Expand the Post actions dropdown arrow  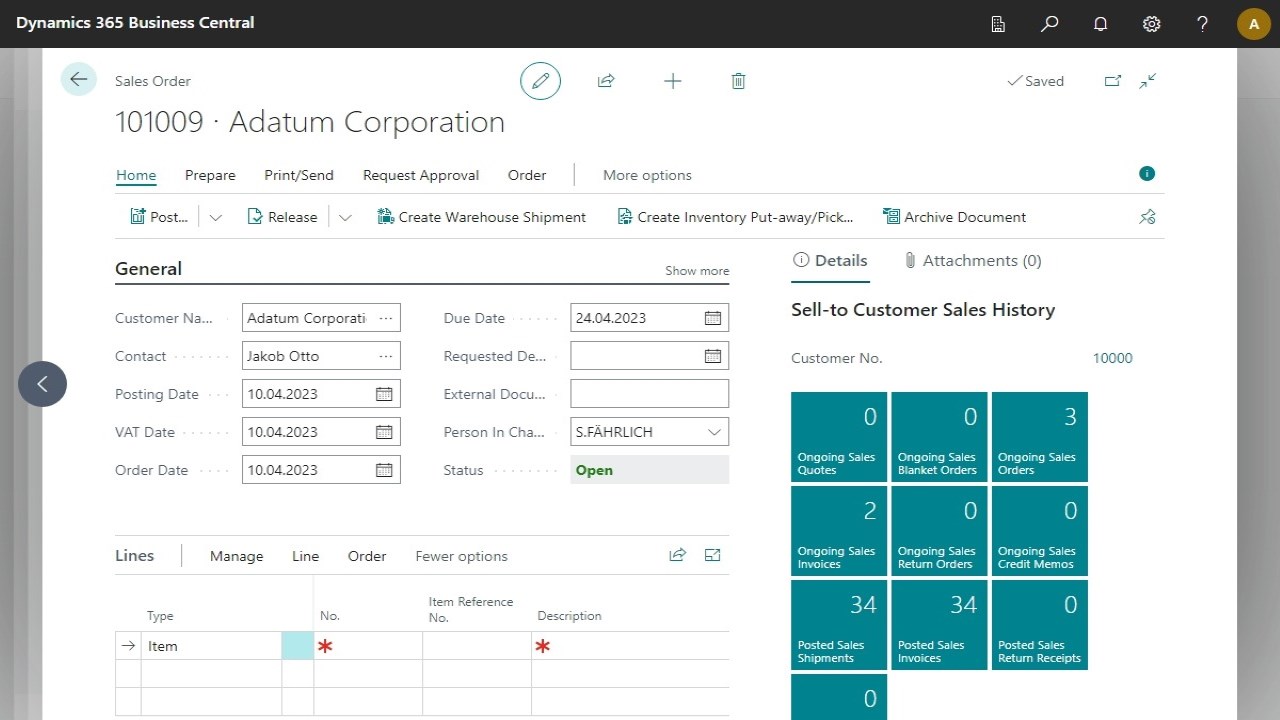click(215, 217)
